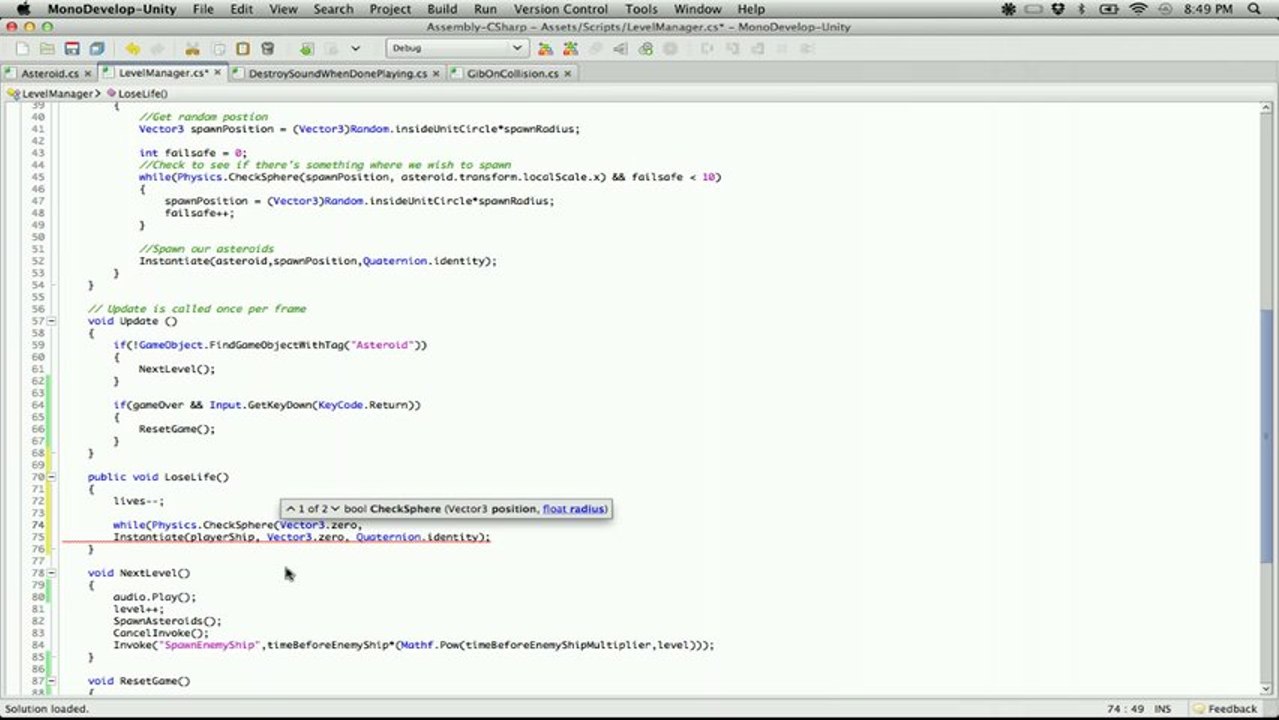
Task: Click the Delete trash toolbar icon
Action: pos(268,48)
